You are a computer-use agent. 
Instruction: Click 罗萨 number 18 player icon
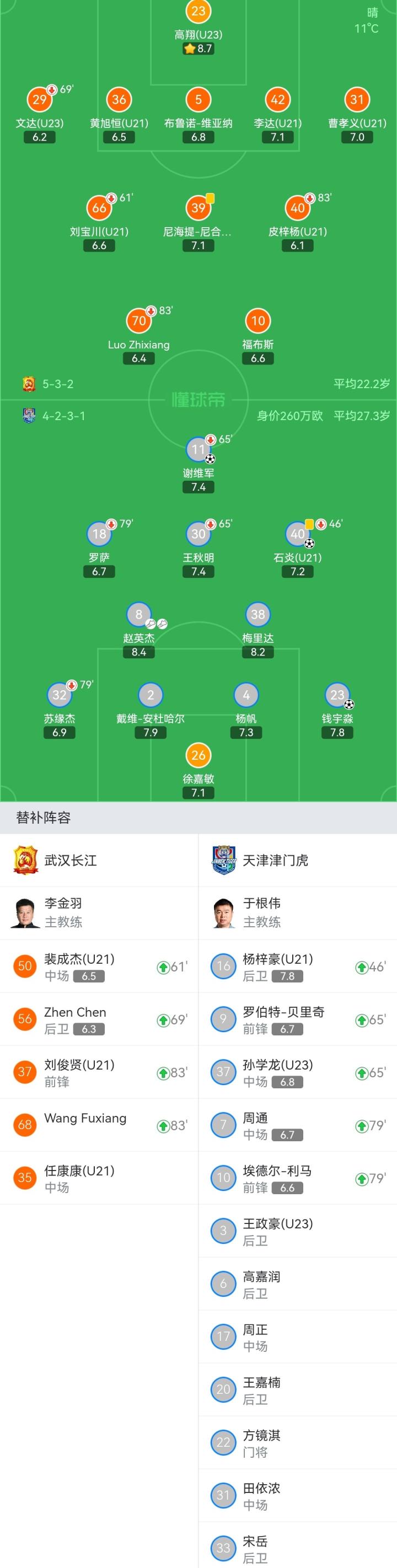pyautogui.click(x=99, y=534)
